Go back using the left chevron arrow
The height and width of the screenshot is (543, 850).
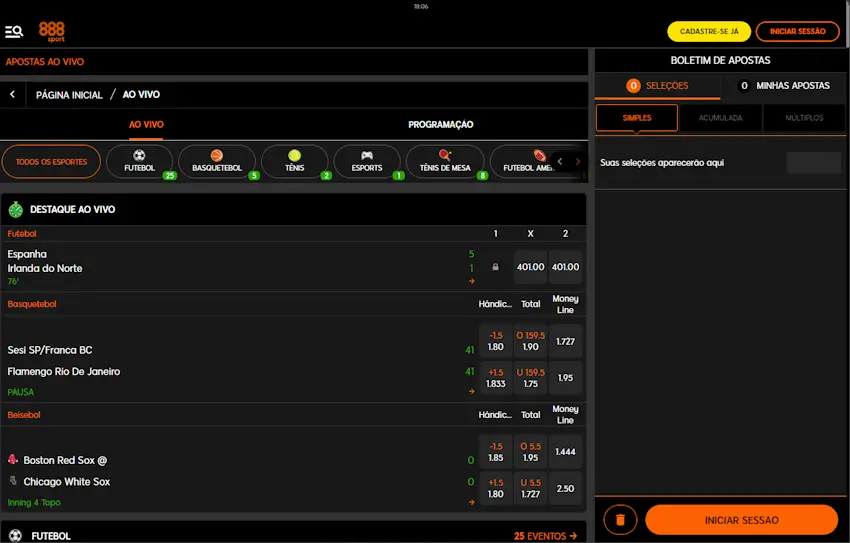click(x=12, y=94)
